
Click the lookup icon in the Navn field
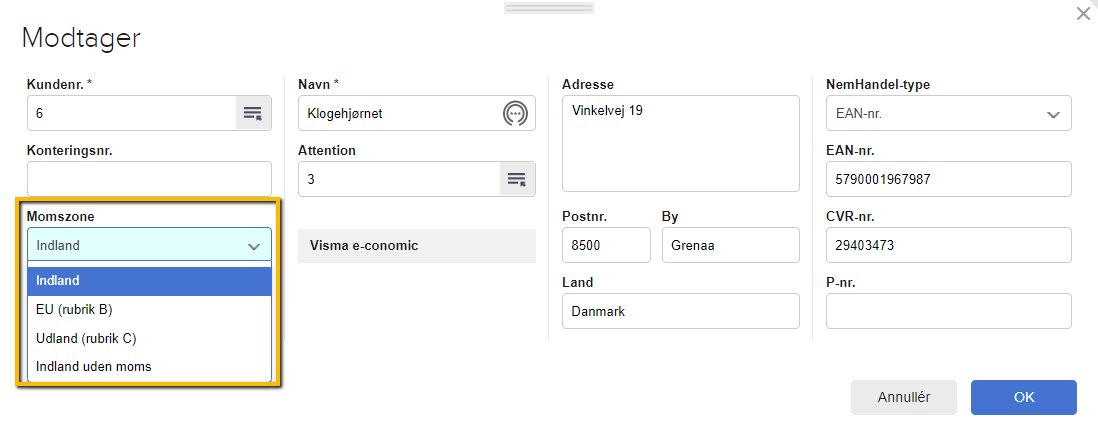click(515, 113)
